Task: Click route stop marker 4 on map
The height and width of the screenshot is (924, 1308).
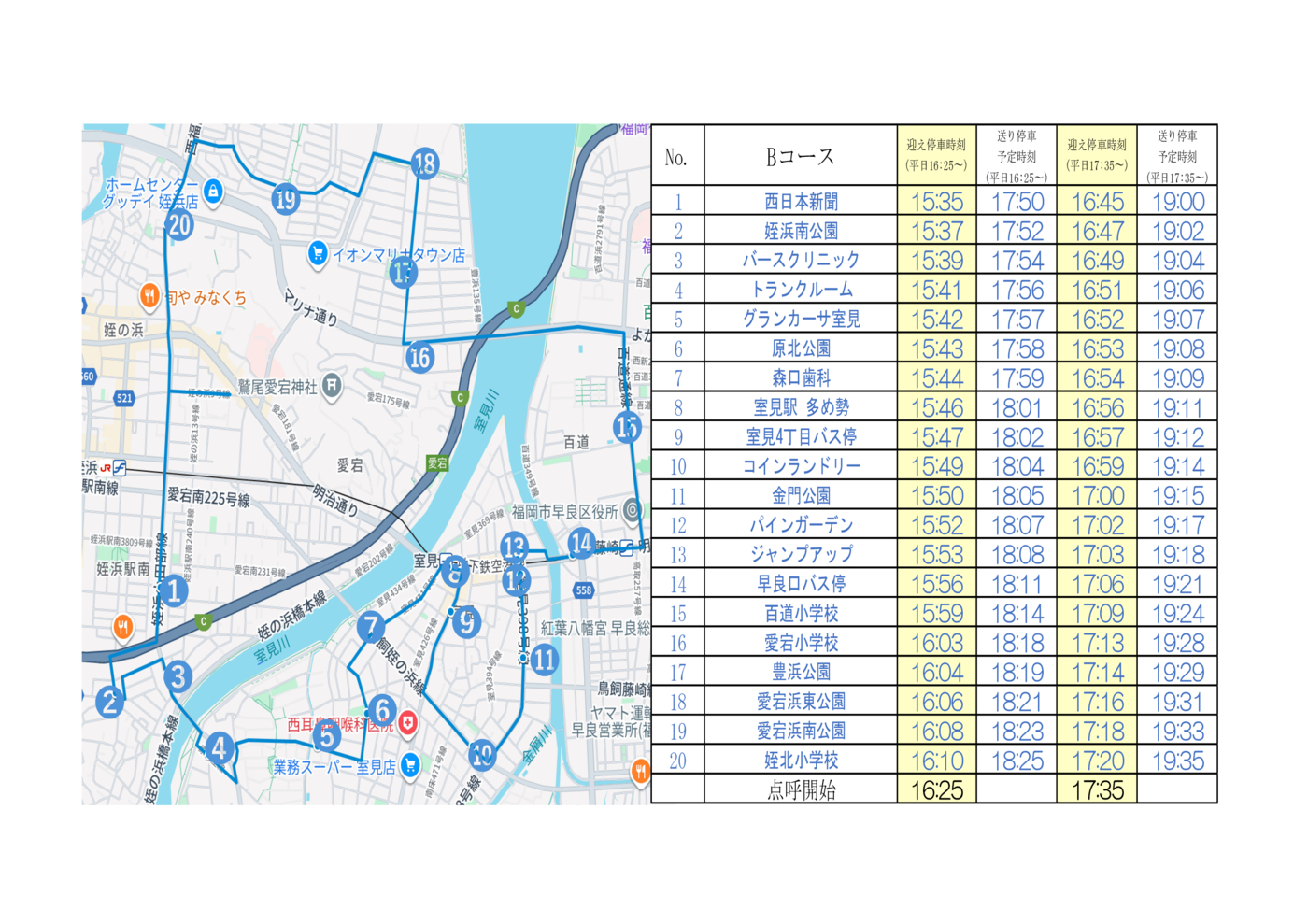Action: coord(219,747)
